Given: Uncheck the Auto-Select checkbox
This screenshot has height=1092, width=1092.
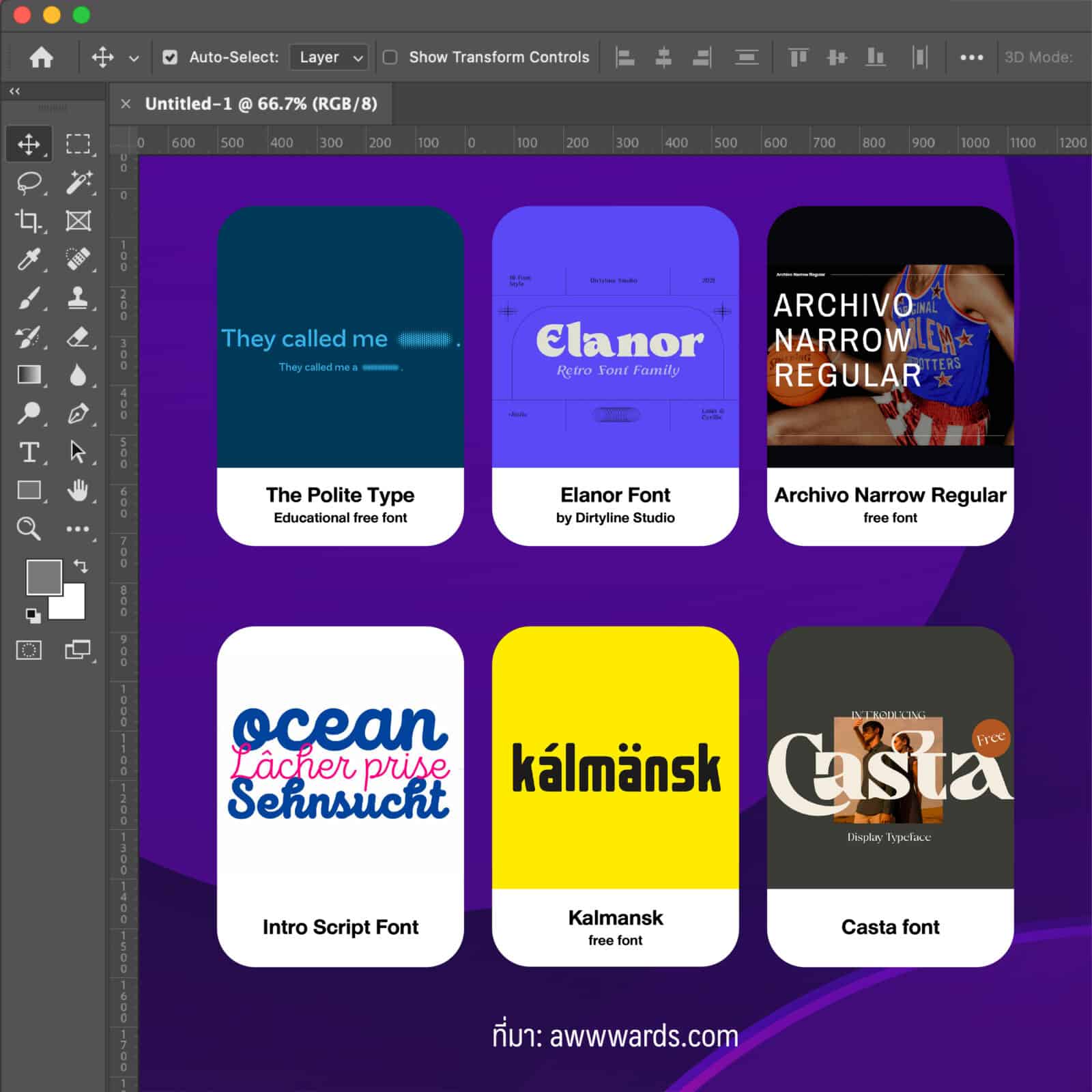Looking at the screenshot, I should click(170, 57).
